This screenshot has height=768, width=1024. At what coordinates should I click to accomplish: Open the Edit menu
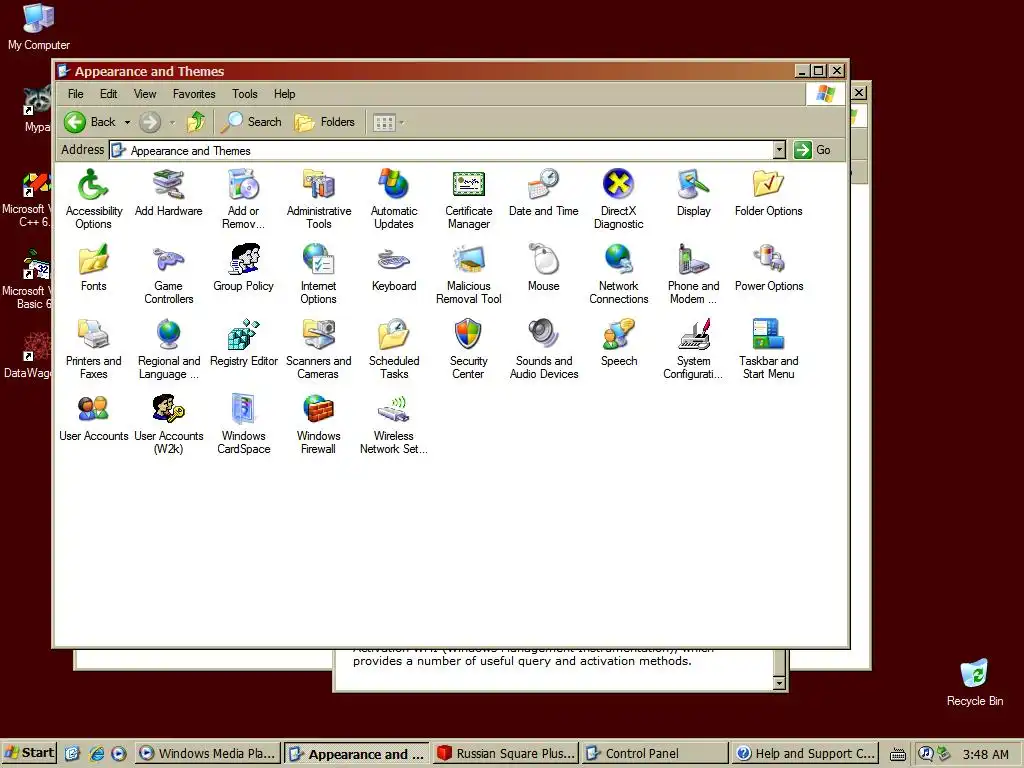[108, 94]
